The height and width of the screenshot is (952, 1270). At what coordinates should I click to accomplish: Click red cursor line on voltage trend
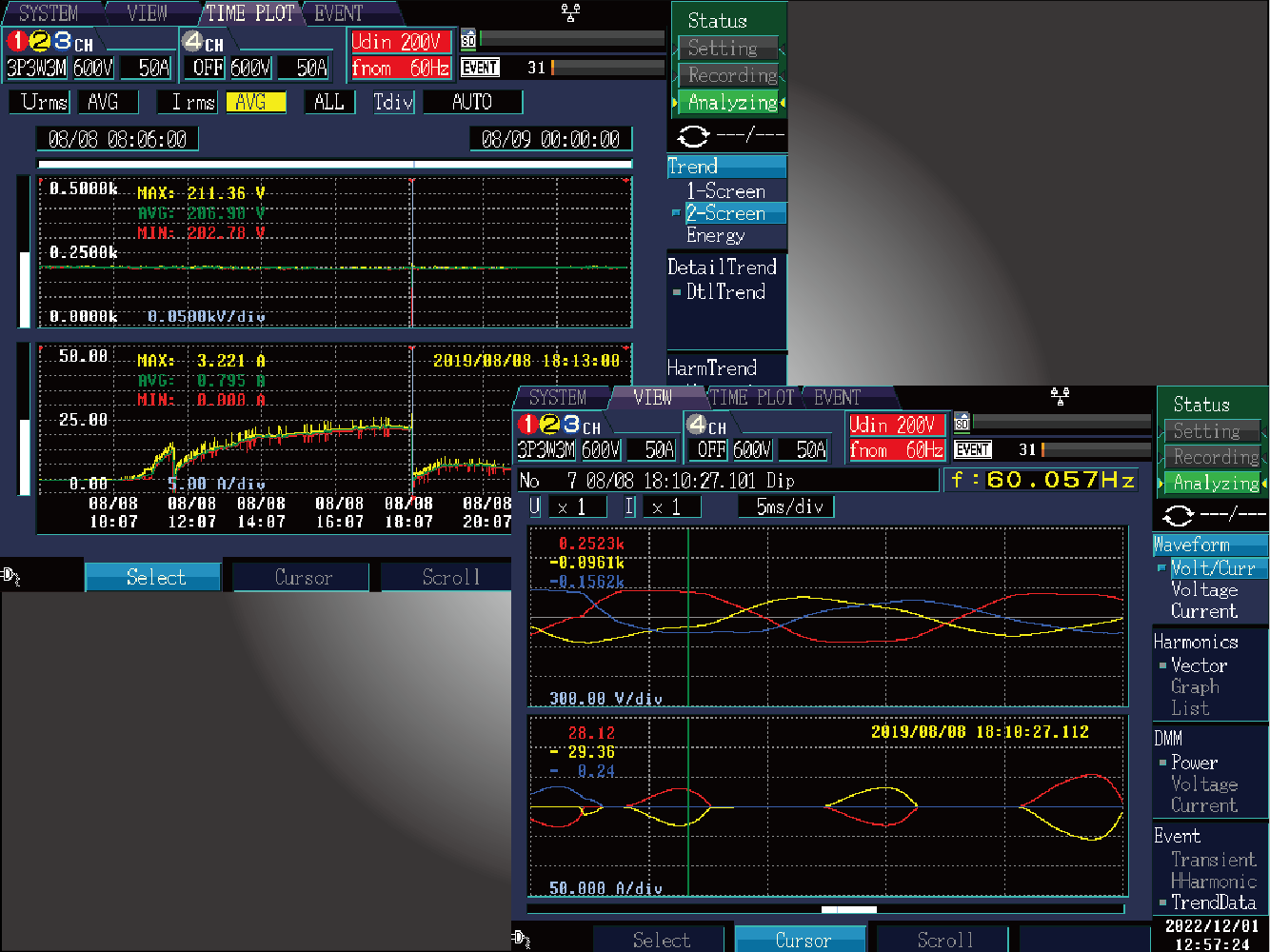pyautogui.click(x=411, y=252)
